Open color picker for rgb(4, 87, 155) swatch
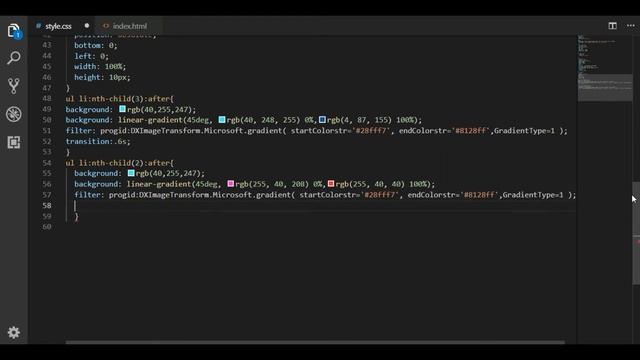Viewport: 640px width, 360px height. pyautogui.click(x=322, y=120)
